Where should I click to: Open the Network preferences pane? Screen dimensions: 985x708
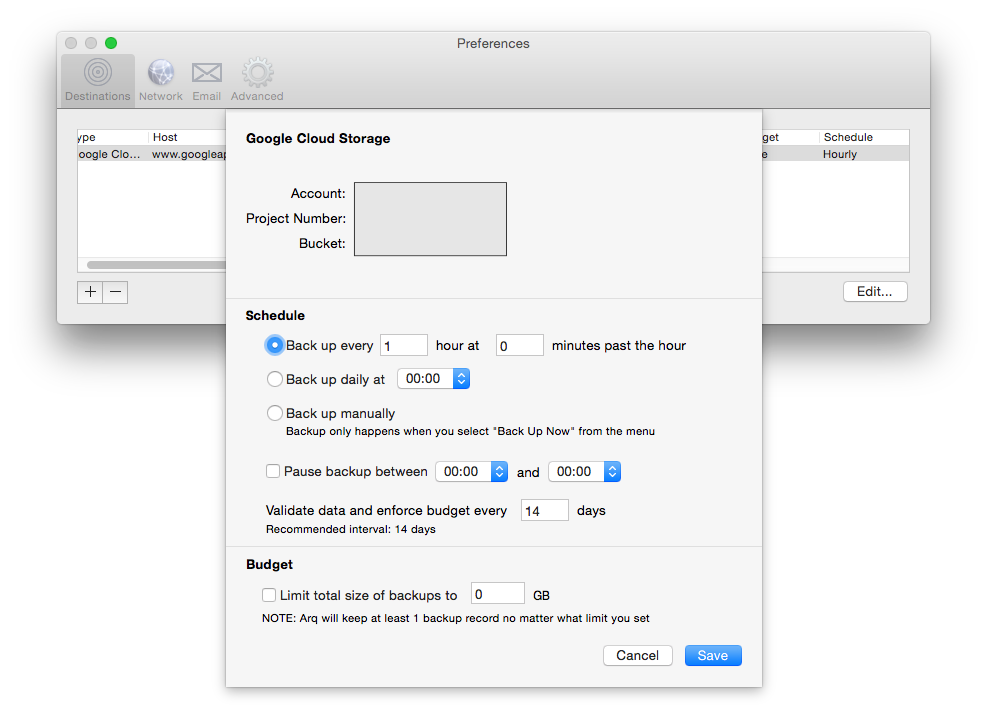pyautogui.click(x=161, y=80)
